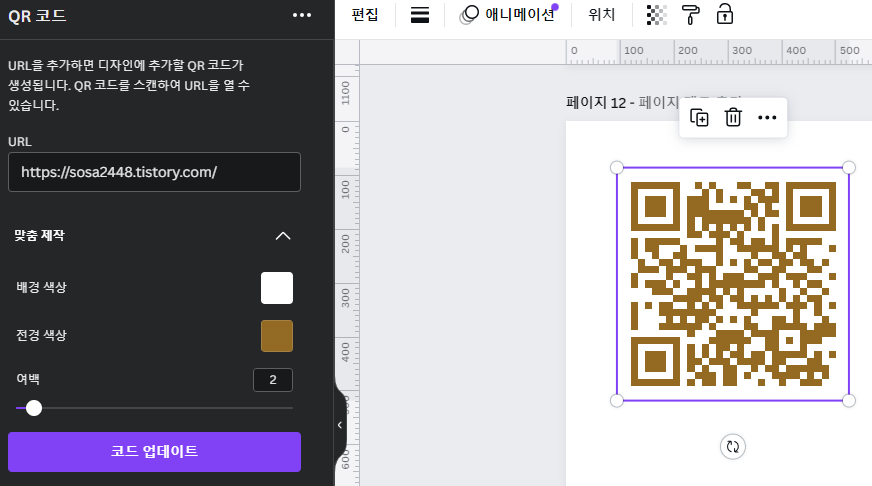The height and width of the screenshot is (486, 872).
Task: Open QR code panel more options menu
Action: tap(302, 15)
